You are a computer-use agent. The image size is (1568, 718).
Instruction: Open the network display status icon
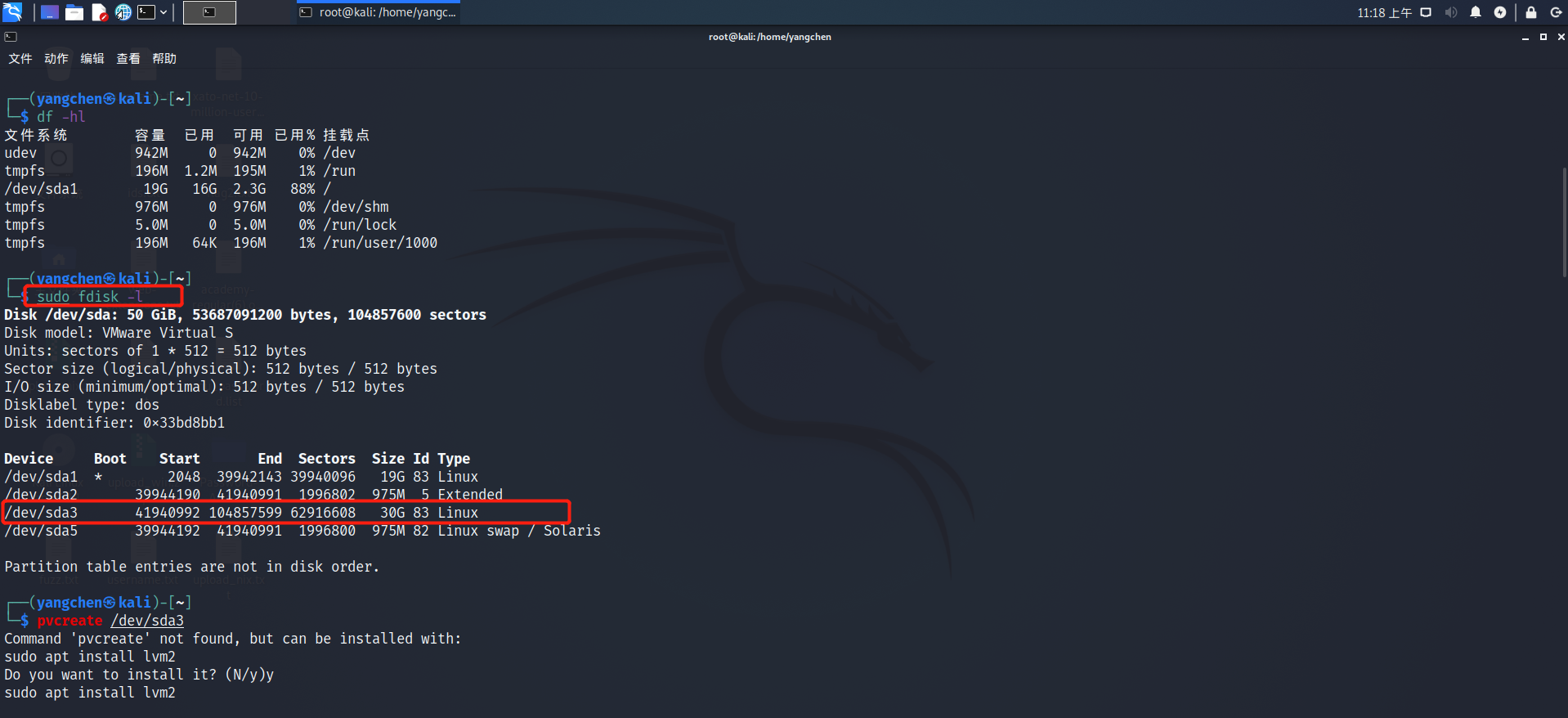[x=1426, y=12]
